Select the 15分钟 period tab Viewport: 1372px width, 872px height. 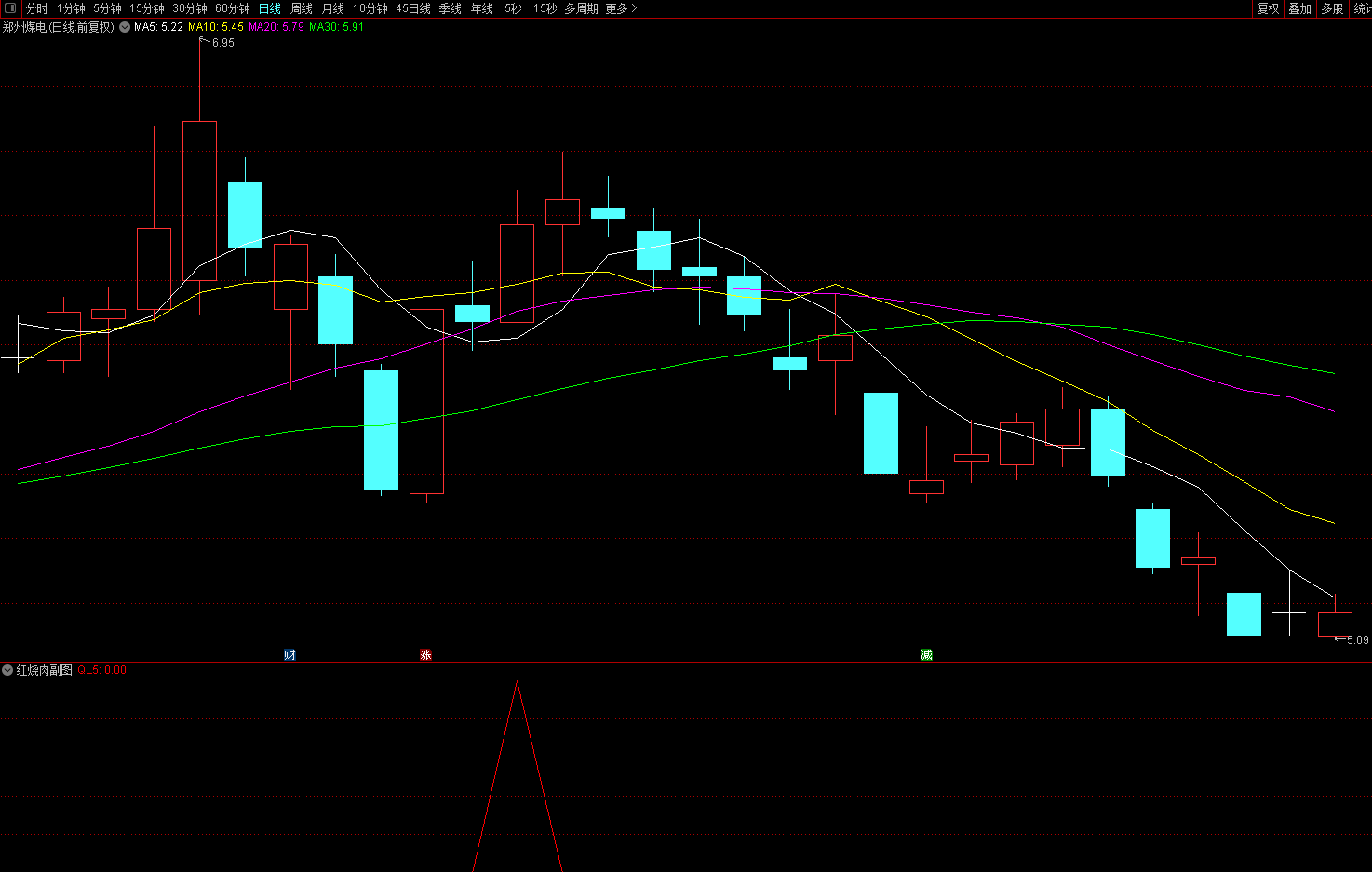point(147,8)
